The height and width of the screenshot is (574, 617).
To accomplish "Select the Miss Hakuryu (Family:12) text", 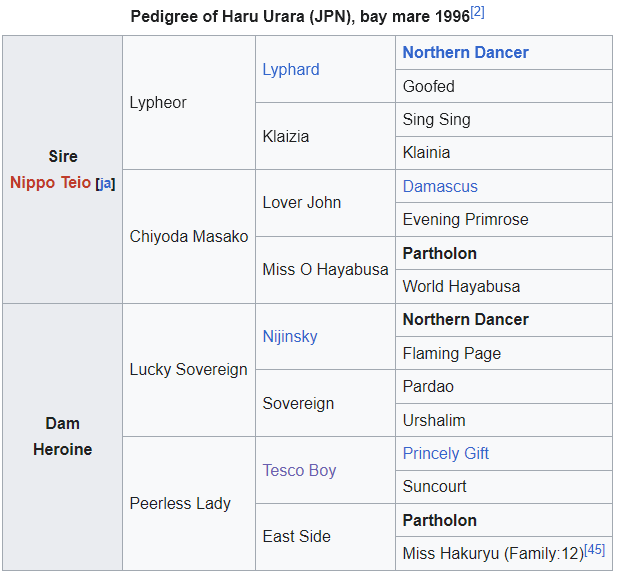I will [493, 554].
